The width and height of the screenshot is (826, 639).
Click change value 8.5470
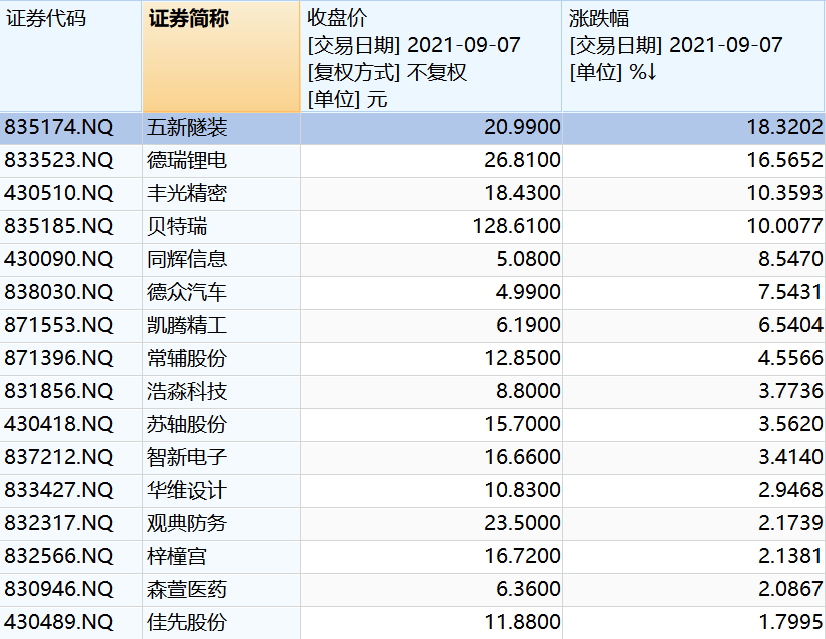point(791,259)
